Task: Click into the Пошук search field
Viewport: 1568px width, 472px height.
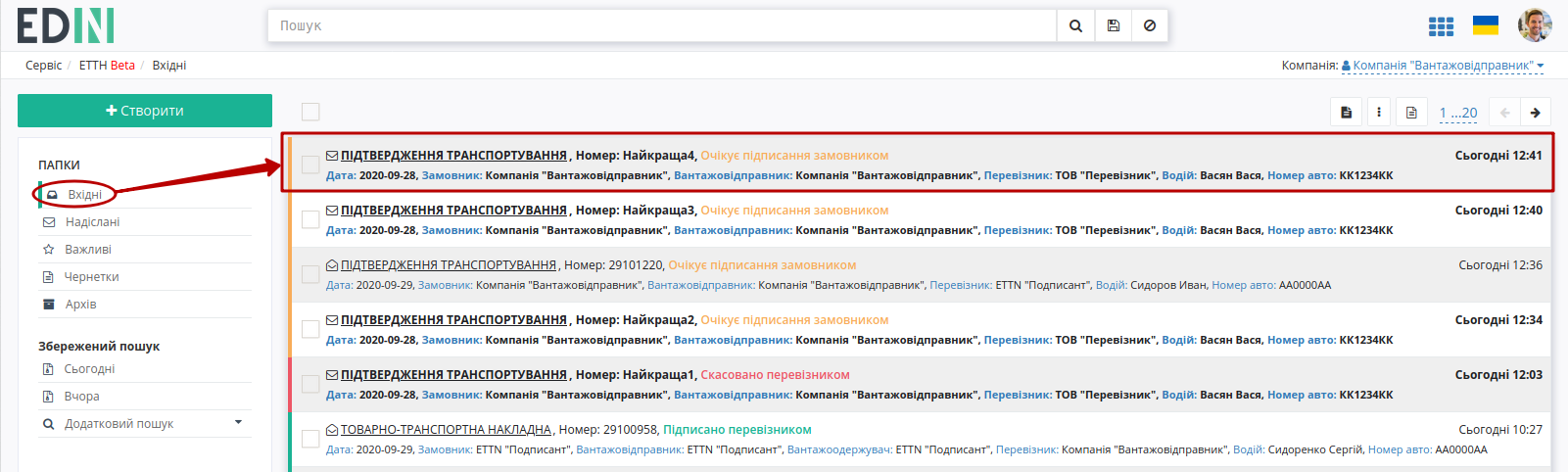Action: pyautogui.click(x=663, y=25)
